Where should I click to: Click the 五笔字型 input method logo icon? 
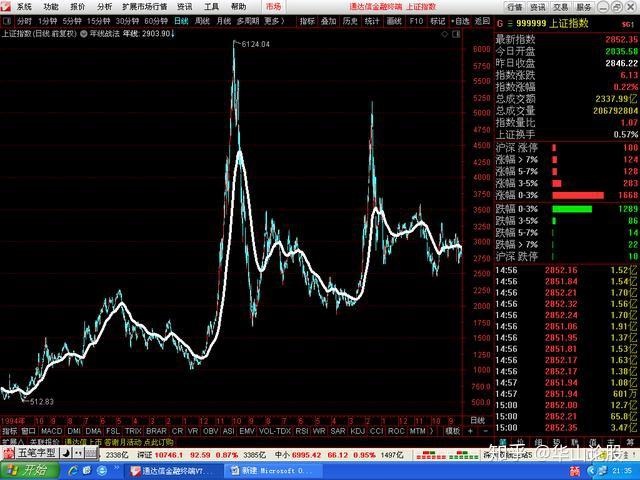point(8,453)
